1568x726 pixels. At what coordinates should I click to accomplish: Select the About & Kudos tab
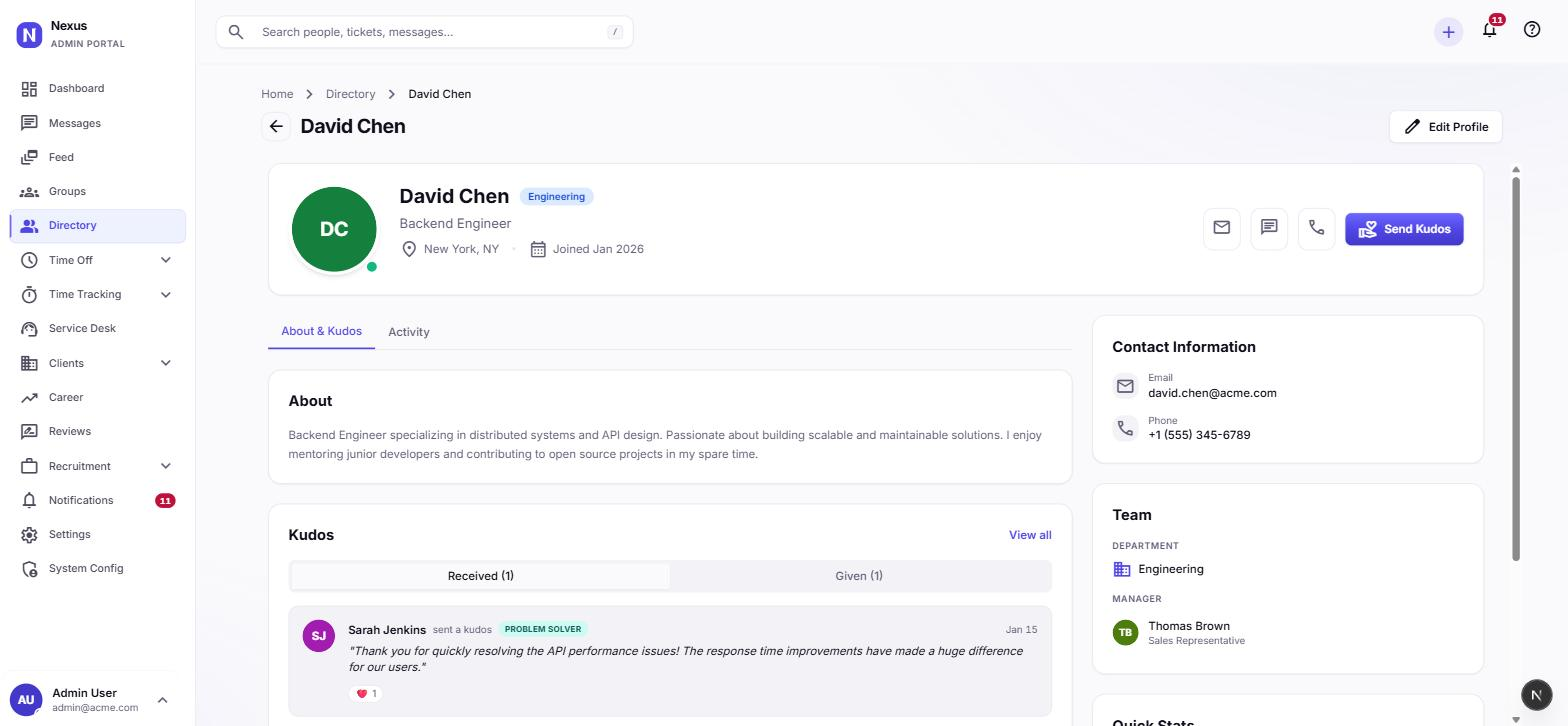pos(321,331)
